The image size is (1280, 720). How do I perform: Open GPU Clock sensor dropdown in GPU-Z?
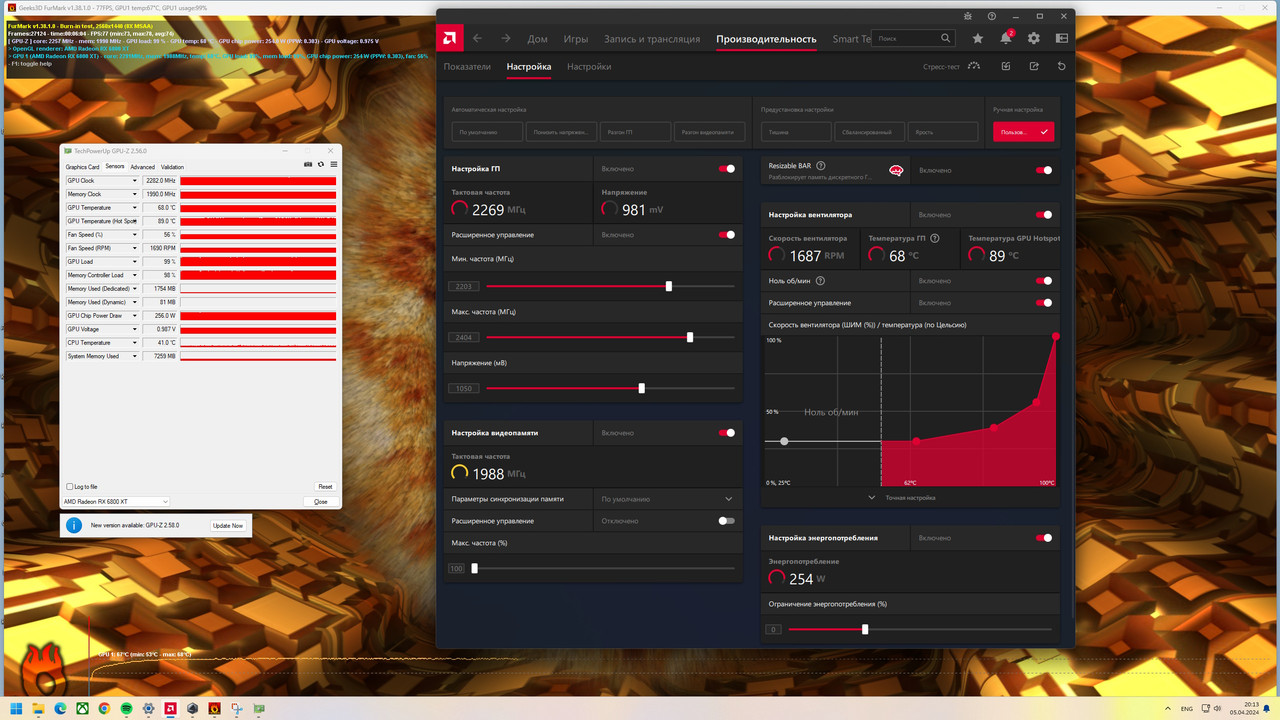(x=135, y=181)
